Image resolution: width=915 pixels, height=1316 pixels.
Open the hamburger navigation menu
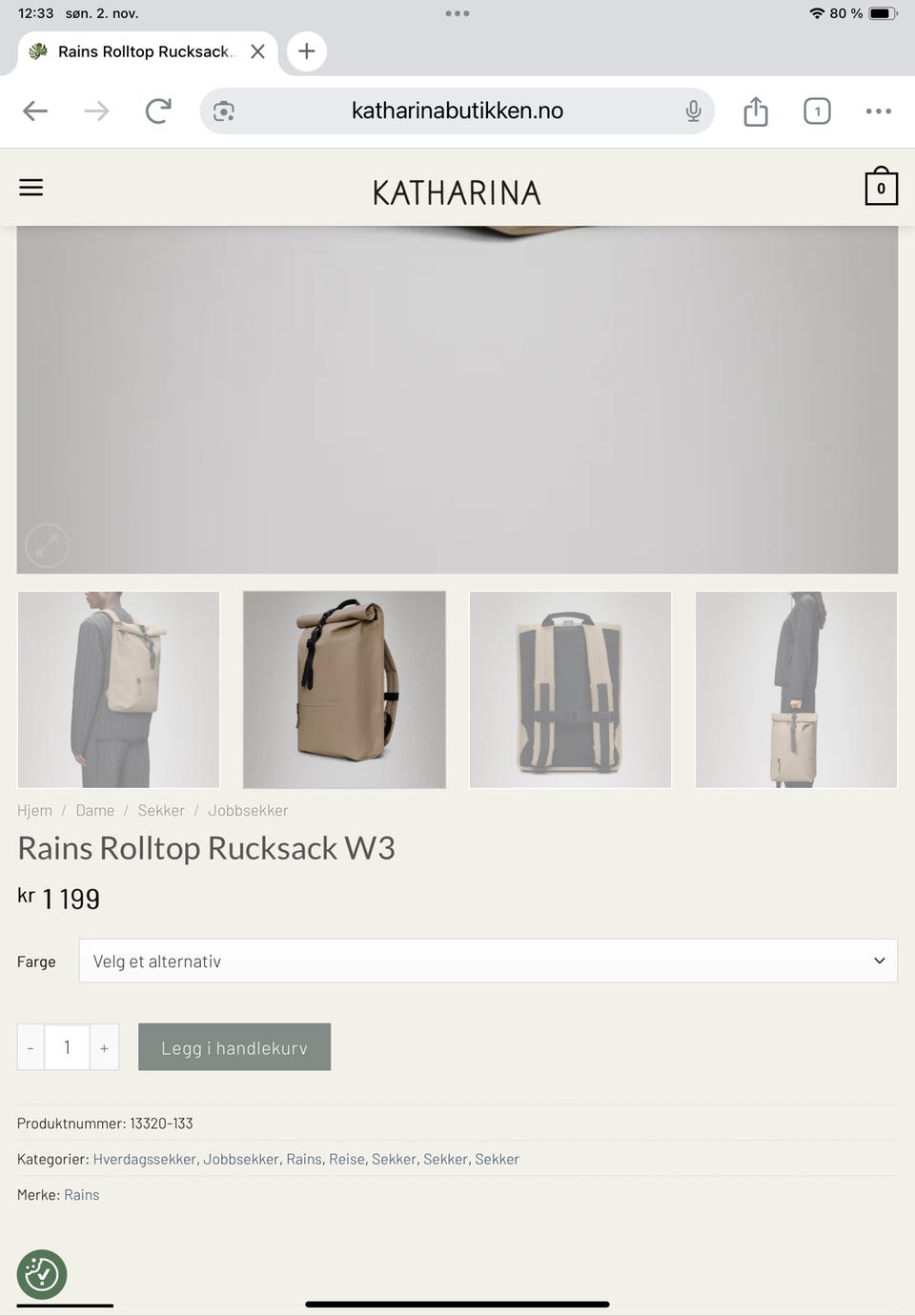tap(31, 188)
